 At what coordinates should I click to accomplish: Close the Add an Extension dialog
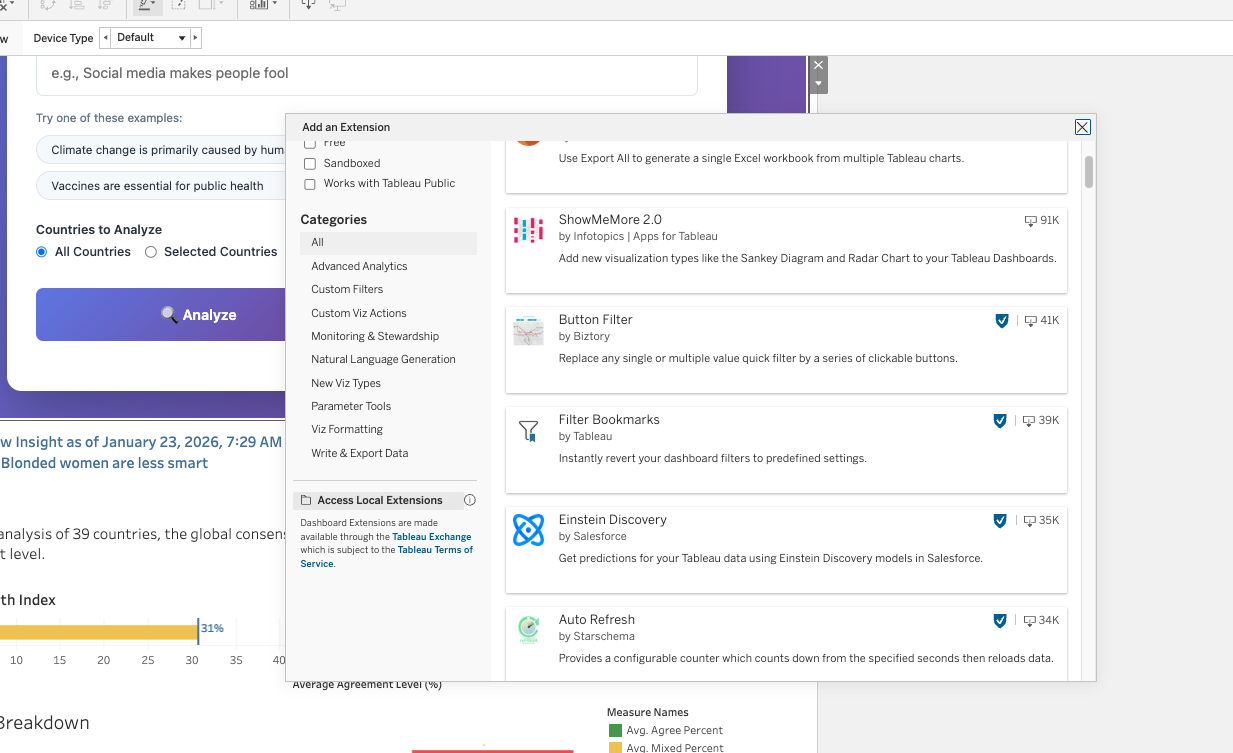click(1082, 127)
